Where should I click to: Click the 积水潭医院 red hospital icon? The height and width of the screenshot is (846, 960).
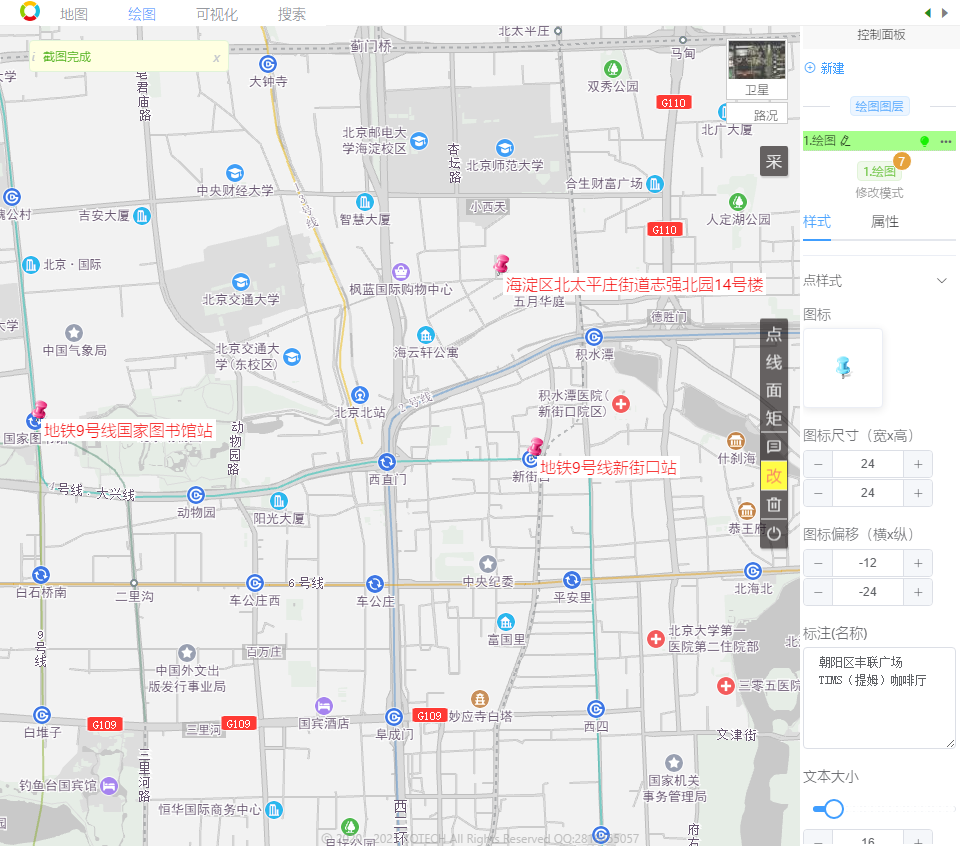(621, 404)
